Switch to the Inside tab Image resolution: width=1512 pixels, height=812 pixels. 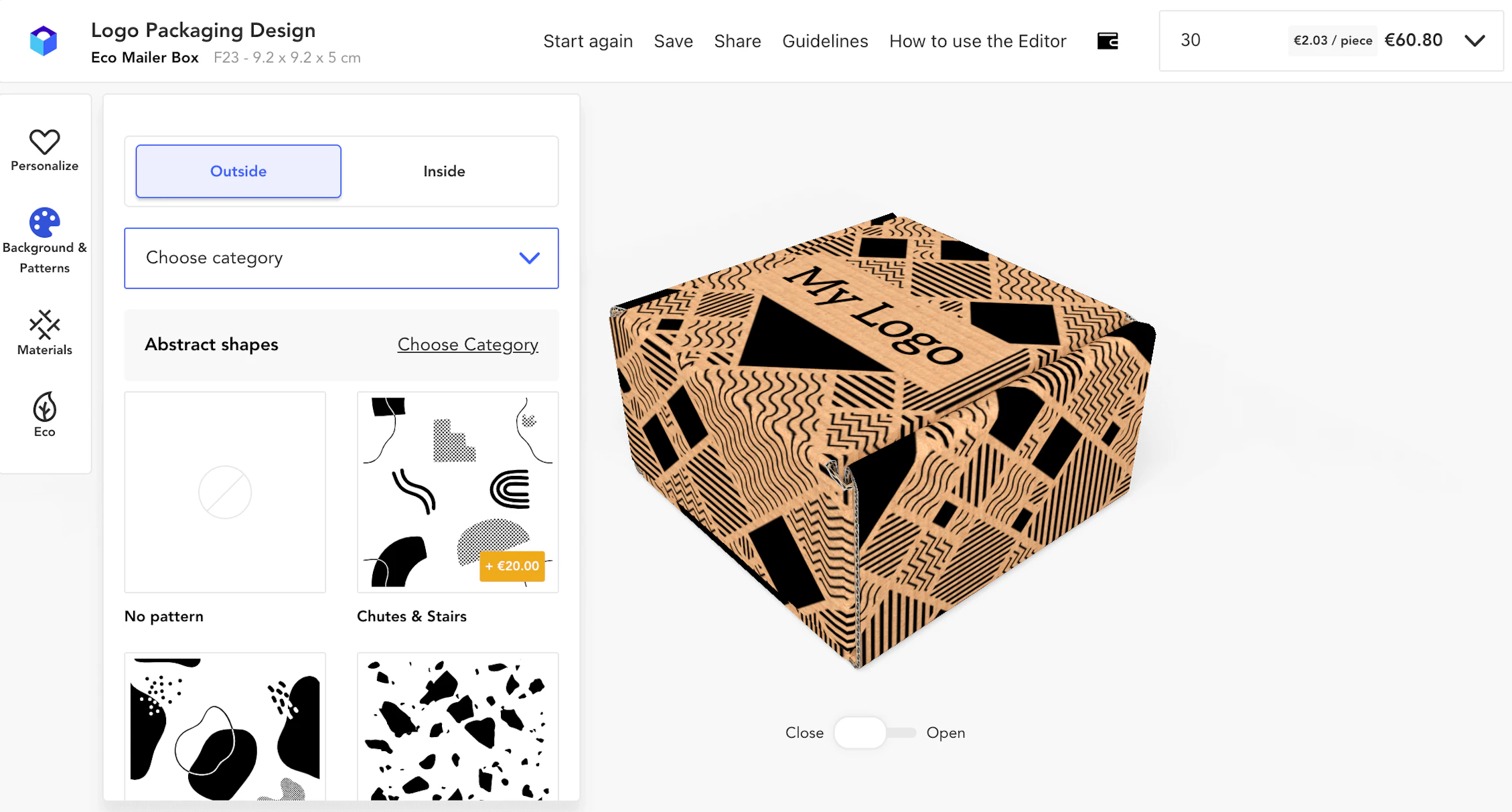tap(444, 171)
